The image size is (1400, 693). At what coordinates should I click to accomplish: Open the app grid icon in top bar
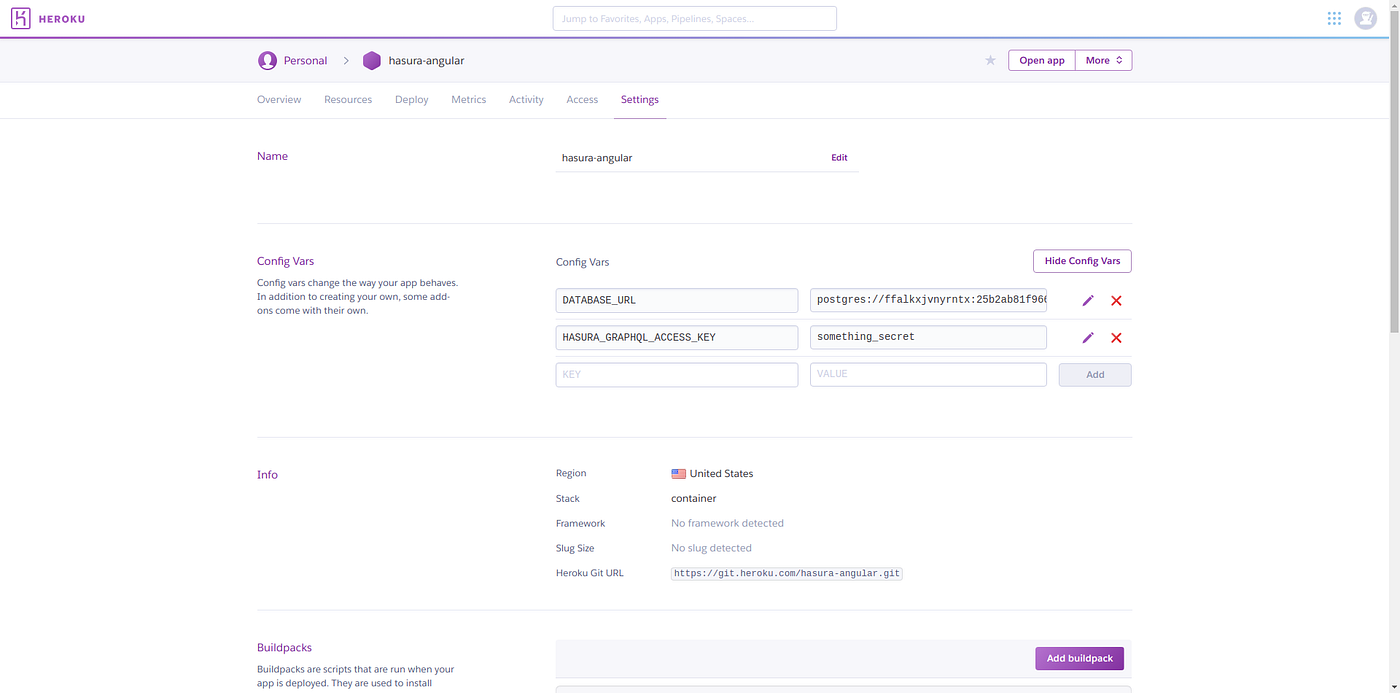pos(1334,18)
